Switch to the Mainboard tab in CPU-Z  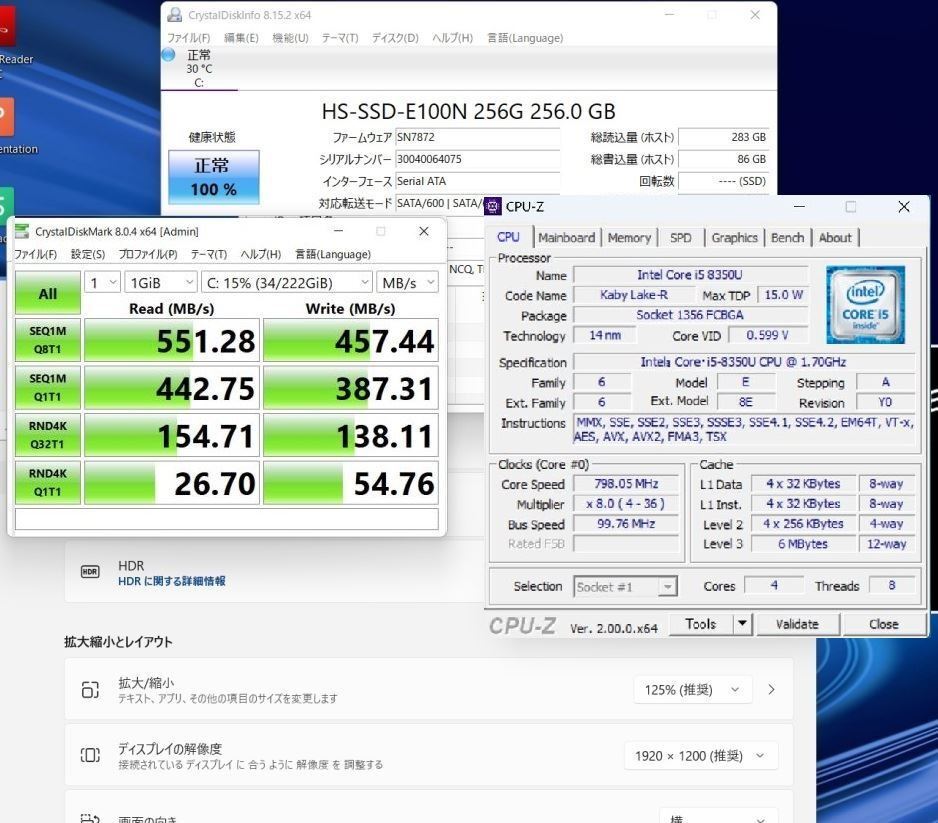567,237
